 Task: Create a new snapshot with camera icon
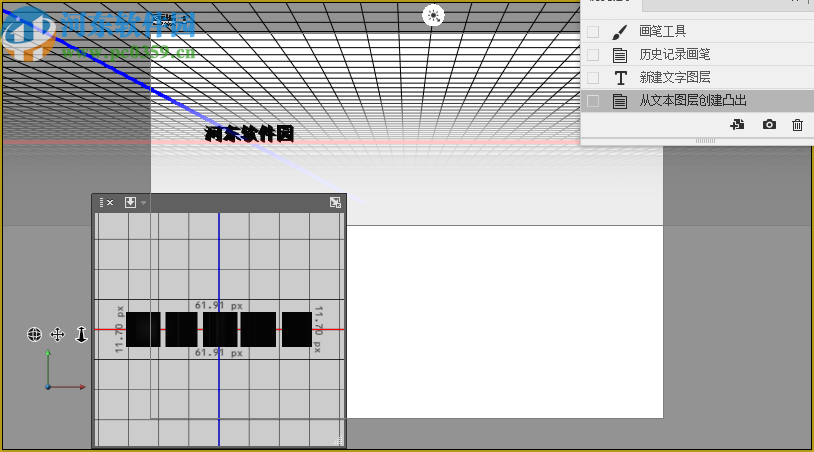(769, 125)
